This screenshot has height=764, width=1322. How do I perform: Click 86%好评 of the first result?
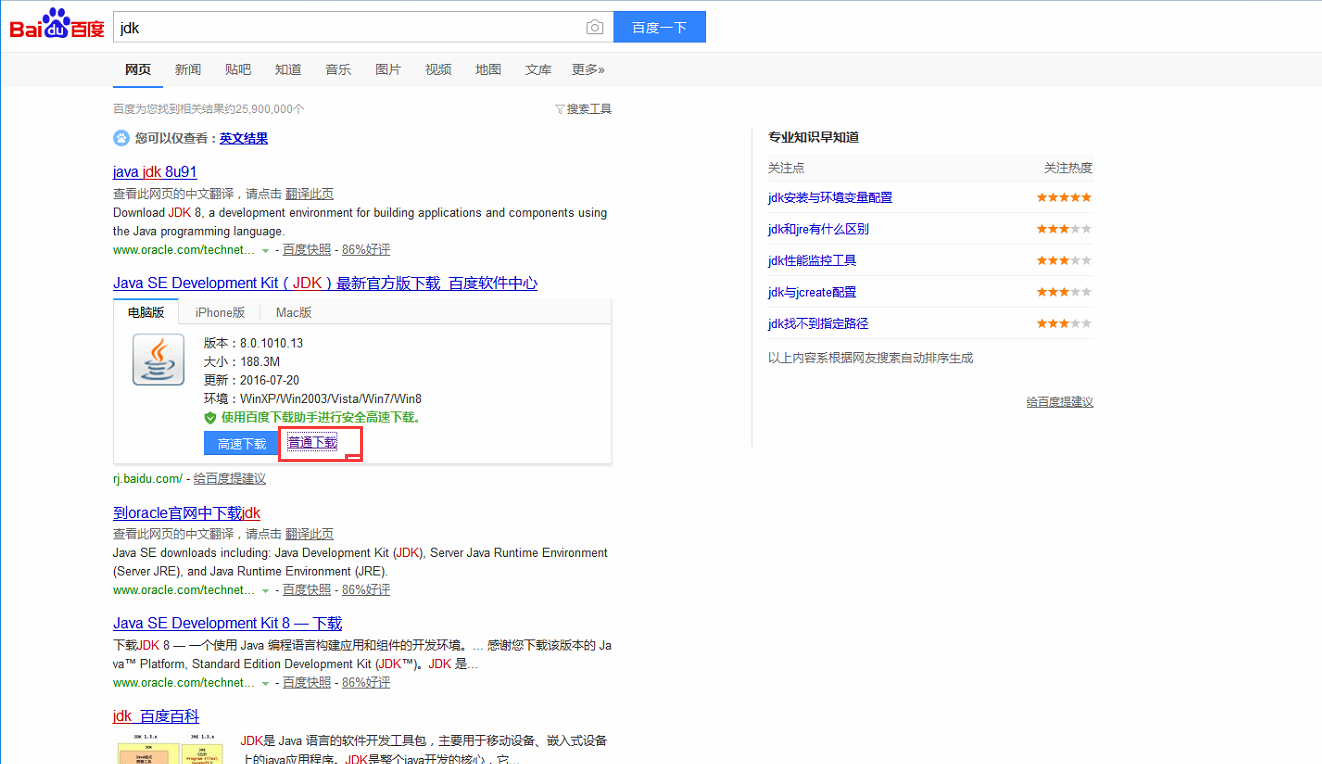pyautogui.click(x=366, y=250)
